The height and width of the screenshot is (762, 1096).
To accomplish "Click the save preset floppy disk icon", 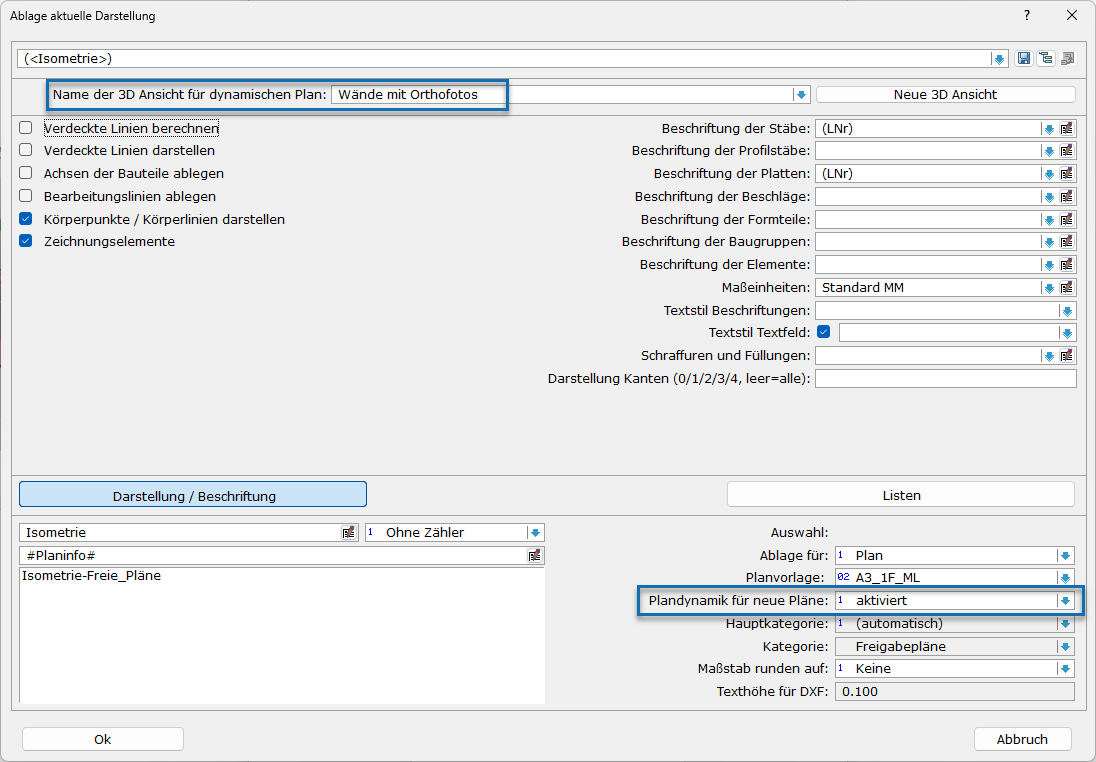I will click(1024, 59).
